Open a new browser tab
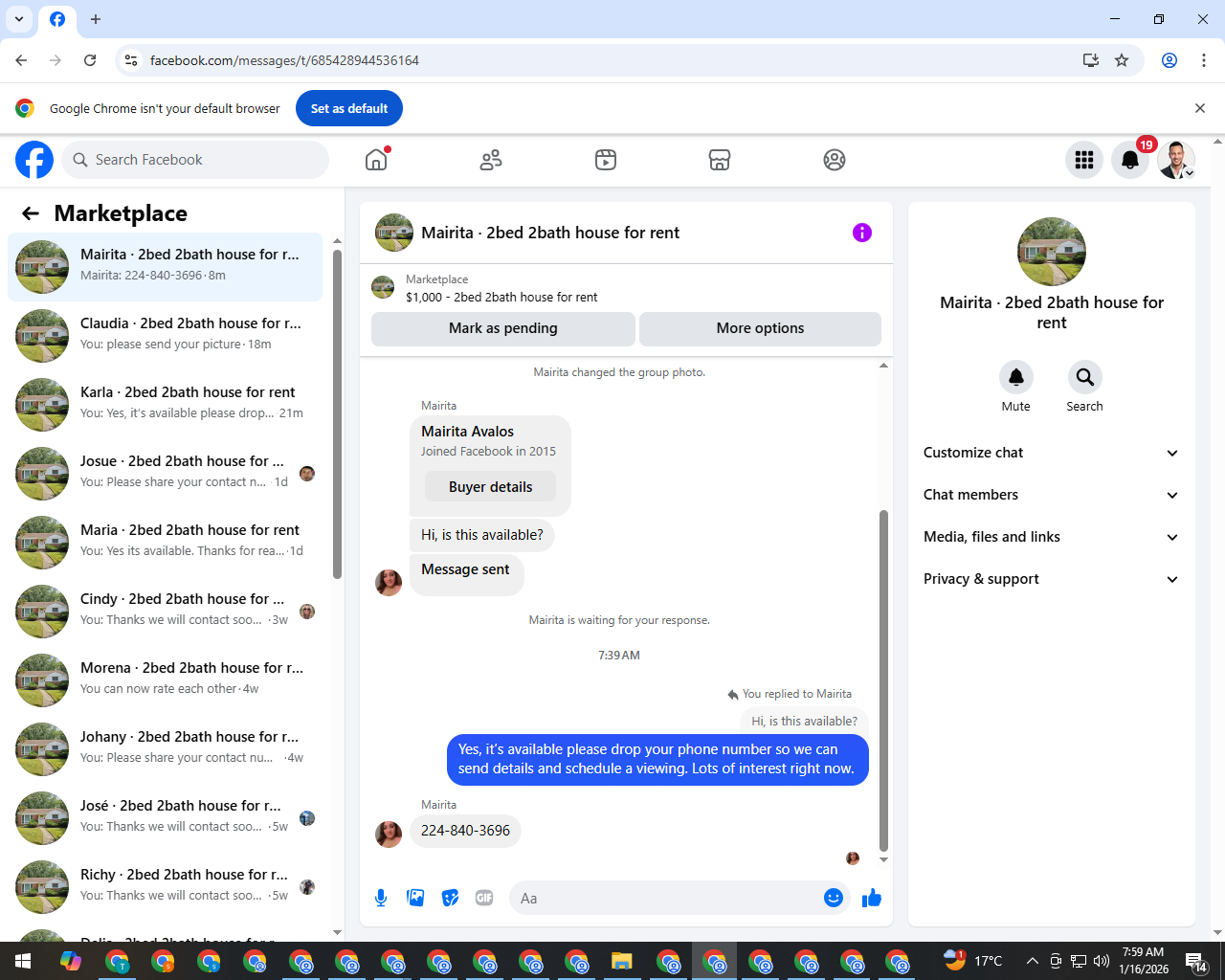The width and height of the screenshot is (1225, 980). coord(96,19)
